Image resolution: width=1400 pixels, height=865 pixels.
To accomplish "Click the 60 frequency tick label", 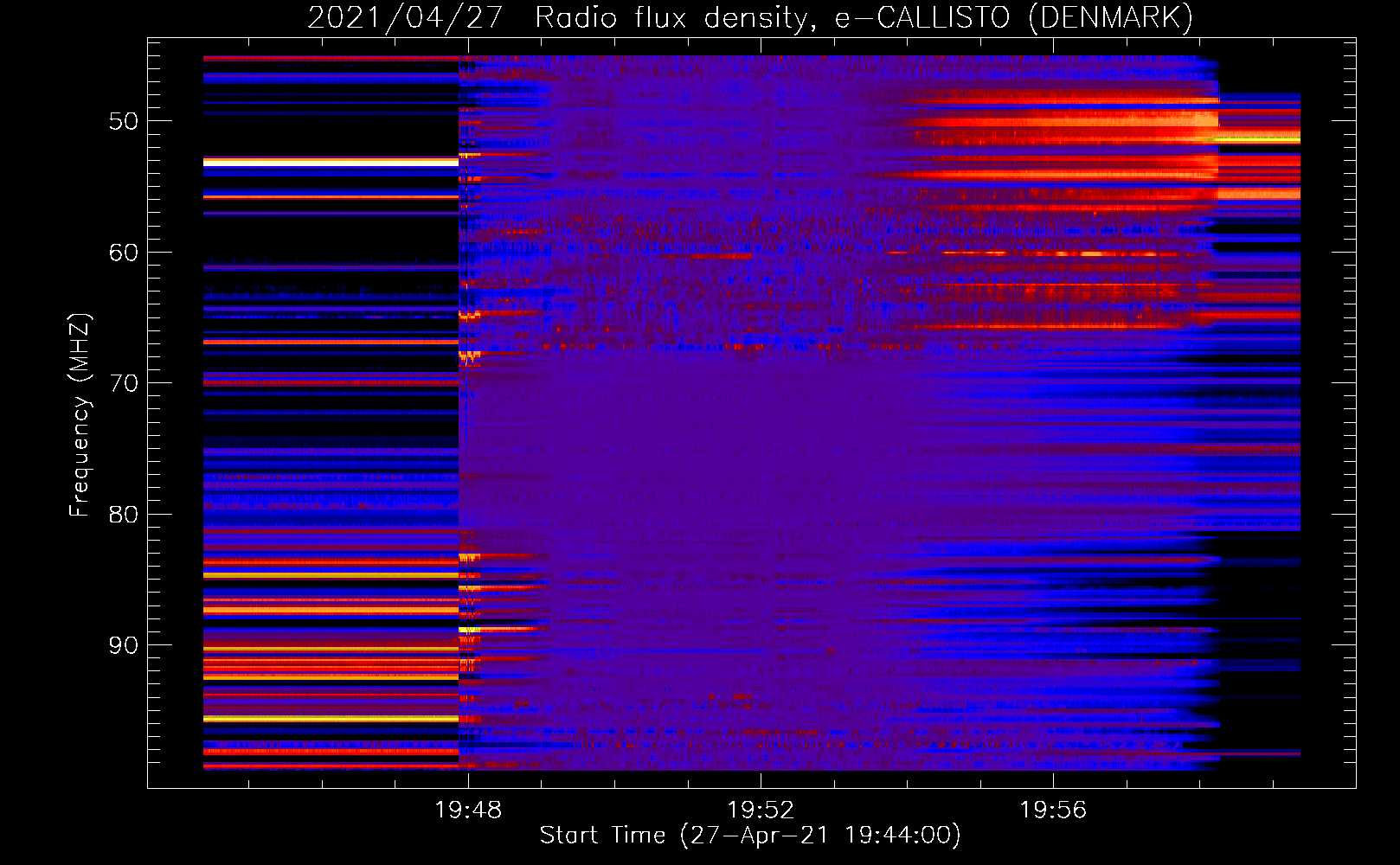I will click(124, 253).
